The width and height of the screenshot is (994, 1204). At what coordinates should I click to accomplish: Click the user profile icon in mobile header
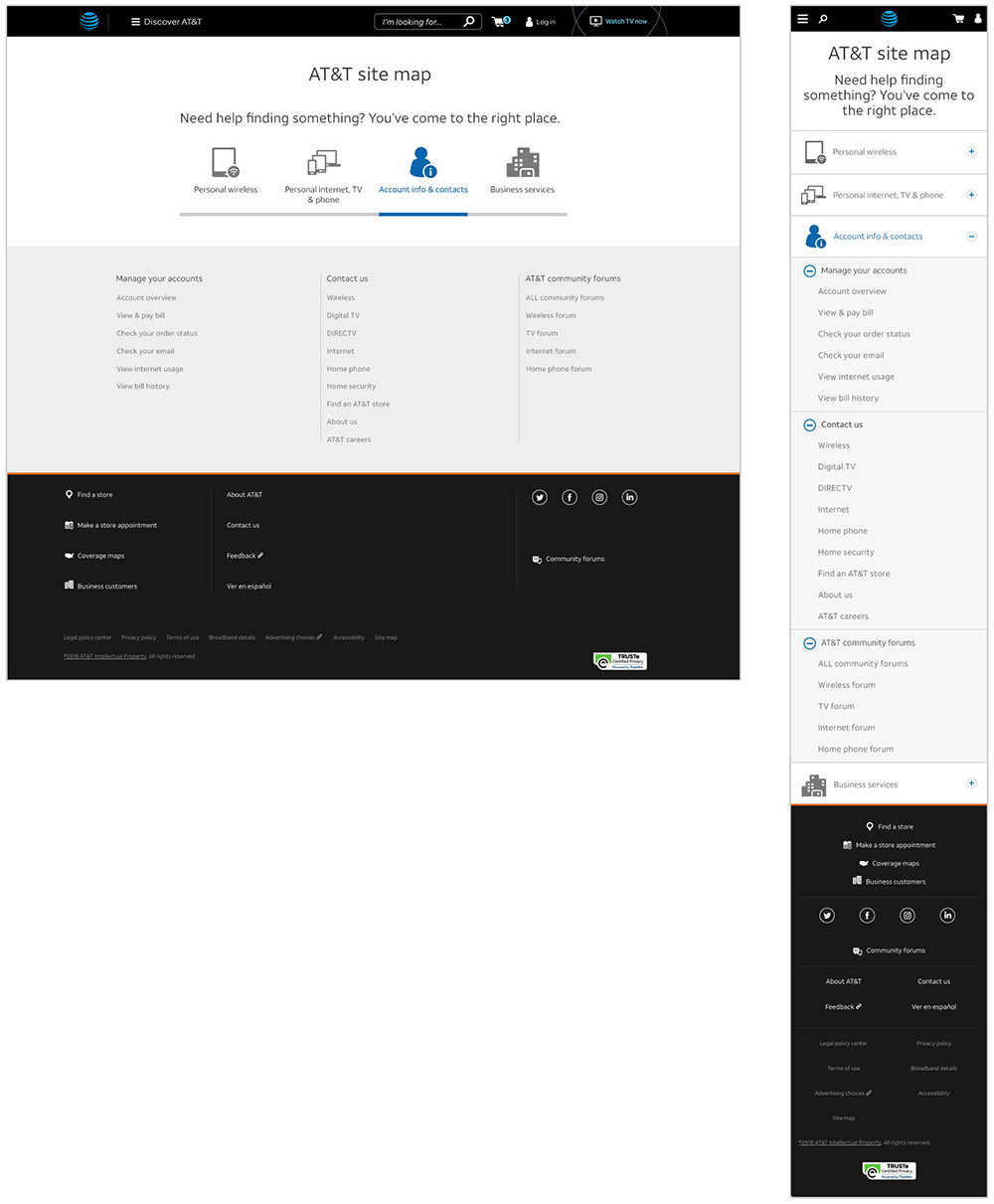(x=978, y=19)
